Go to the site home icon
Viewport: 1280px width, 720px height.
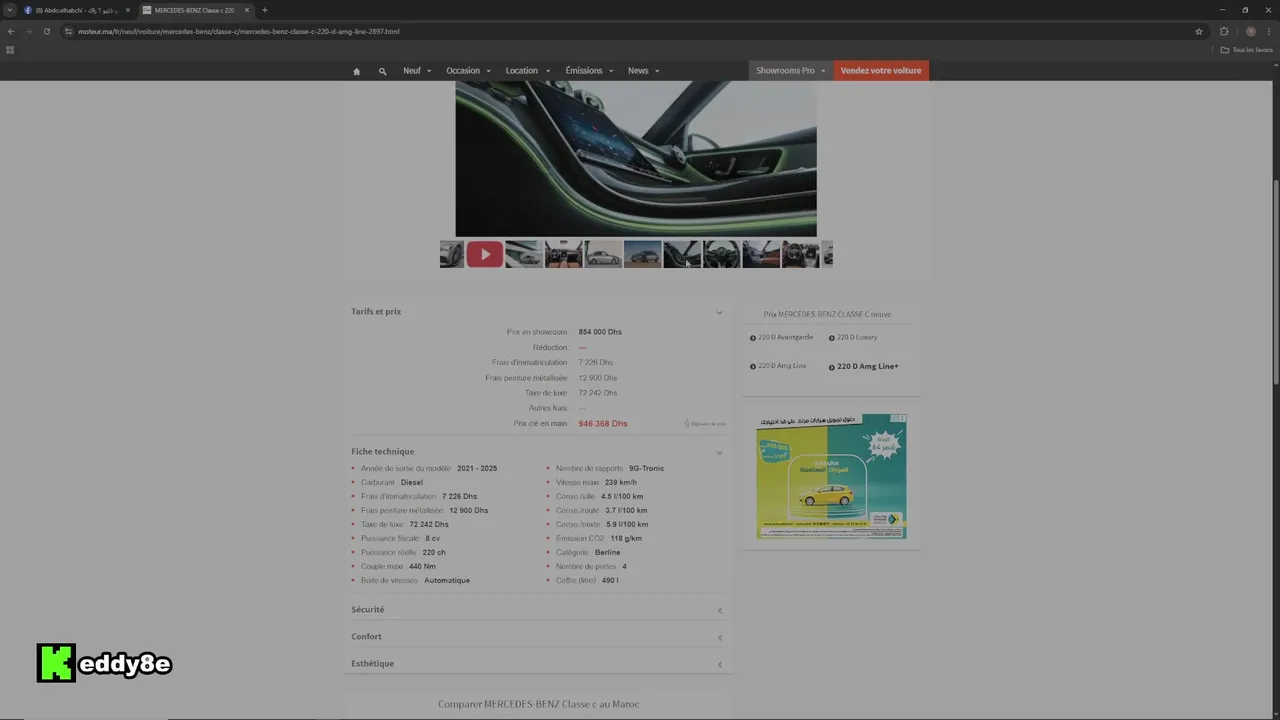[356, 71]
